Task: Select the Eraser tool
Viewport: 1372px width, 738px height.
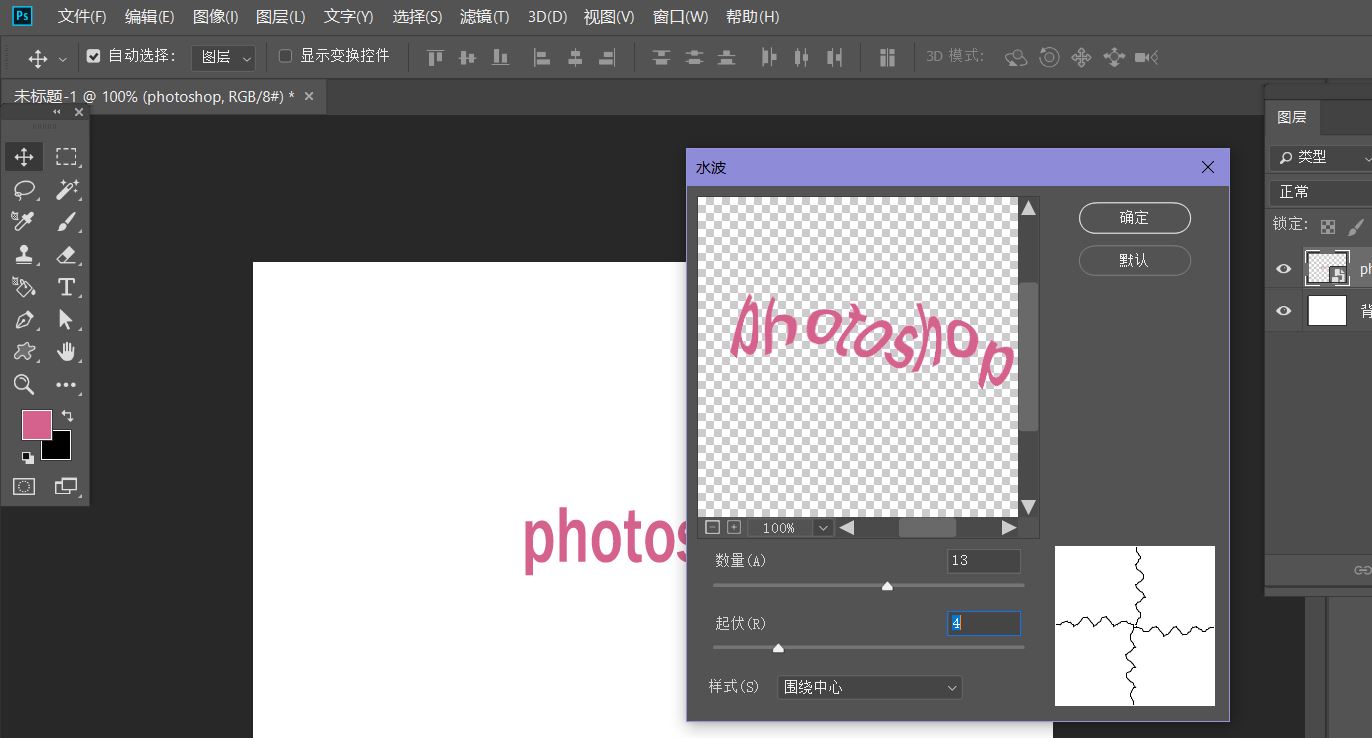Action: [x=66, y=255]
